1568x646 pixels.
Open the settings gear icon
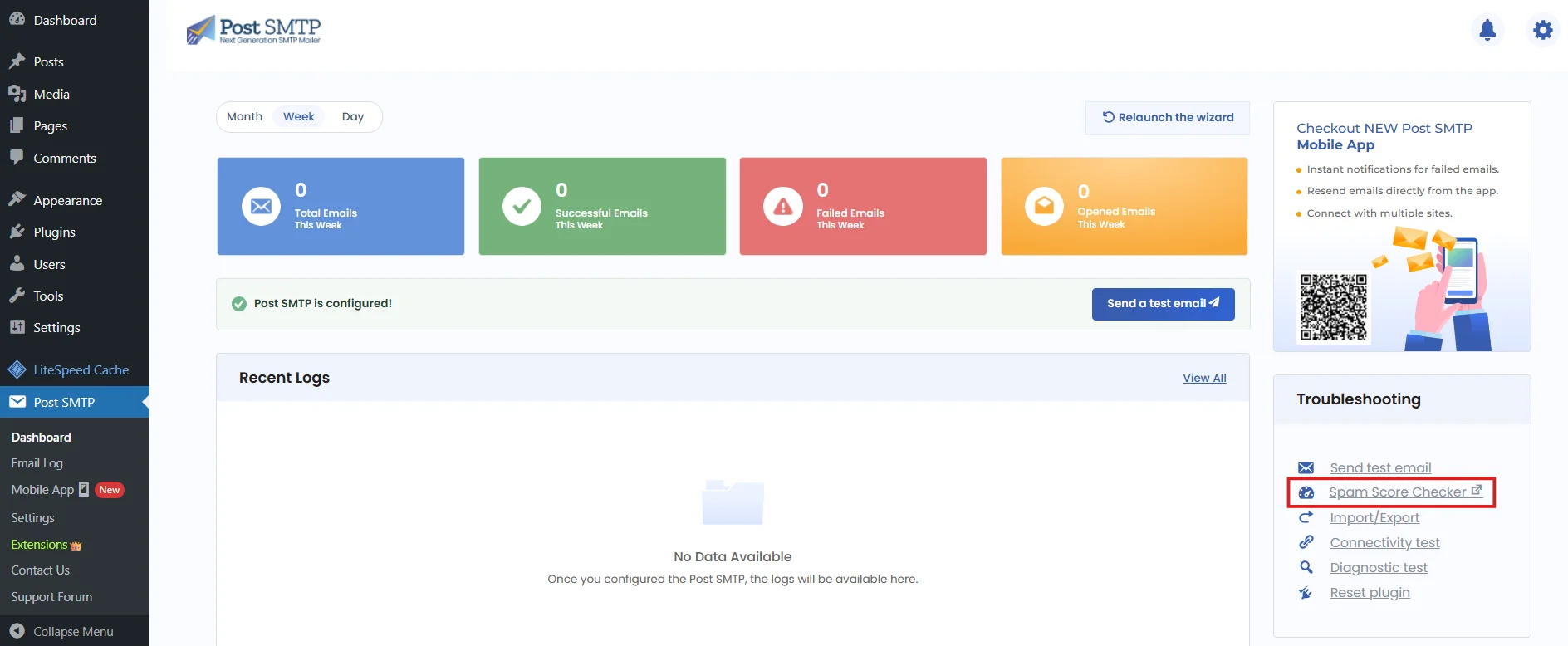1543,30
